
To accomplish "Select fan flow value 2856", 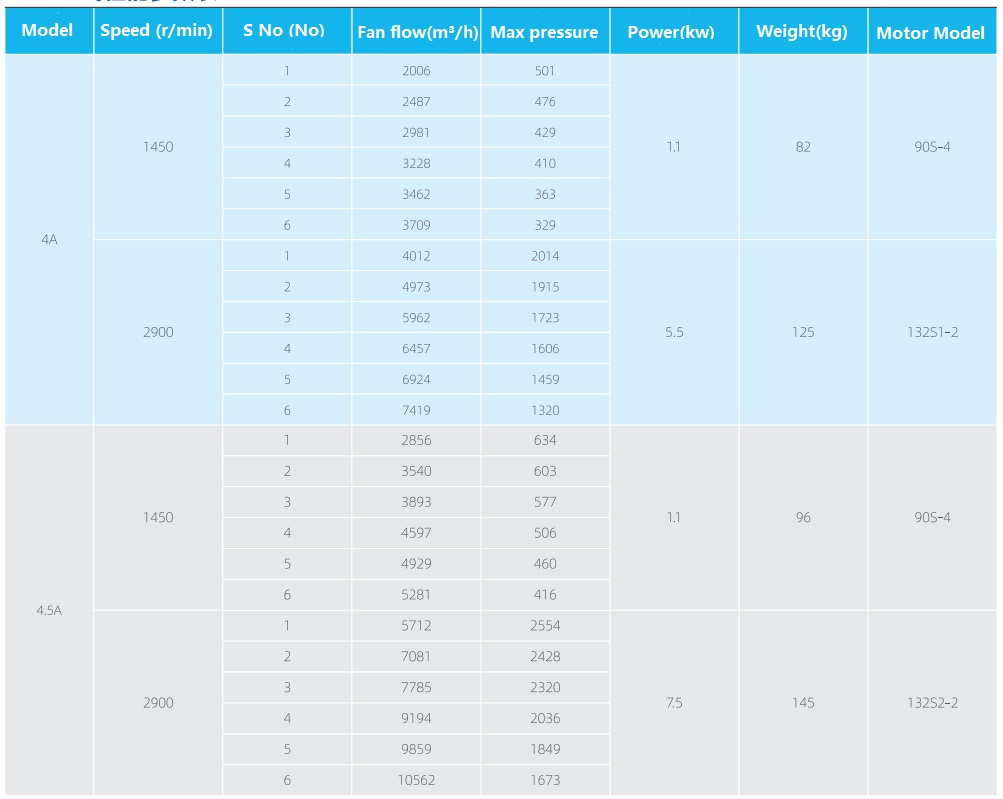I will tap(416, 440).
